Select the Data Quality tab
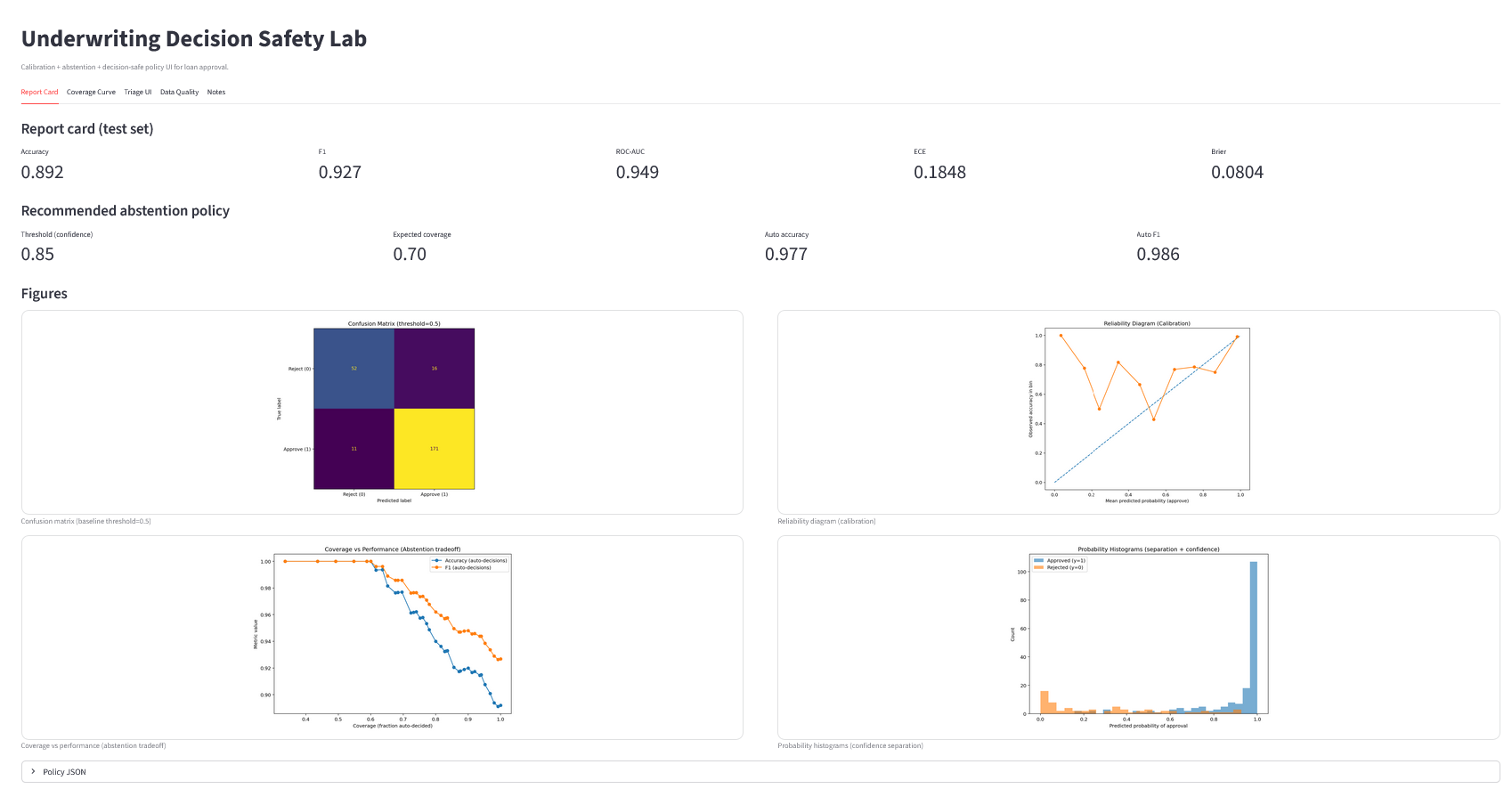Image resolution: width=1512 pixels, height=797 pixels. click(179, 92)
